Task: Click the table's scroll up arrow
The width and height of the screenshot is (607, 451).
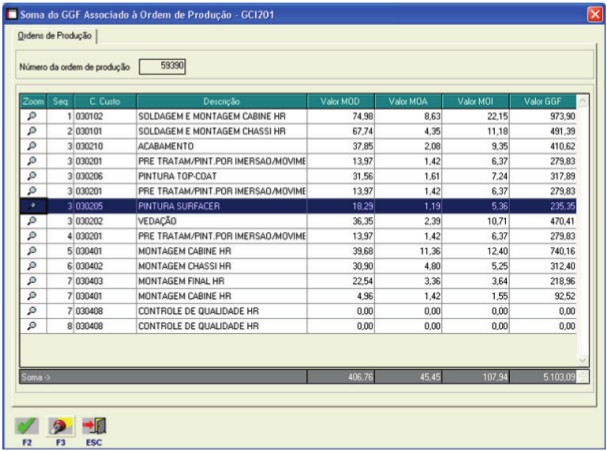Action: tap(583, 101)
